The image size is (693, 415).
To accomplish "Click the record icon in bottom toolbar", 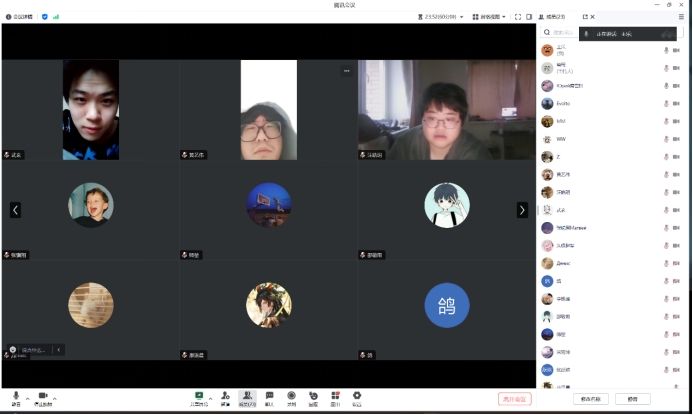I will click(291, 397).
